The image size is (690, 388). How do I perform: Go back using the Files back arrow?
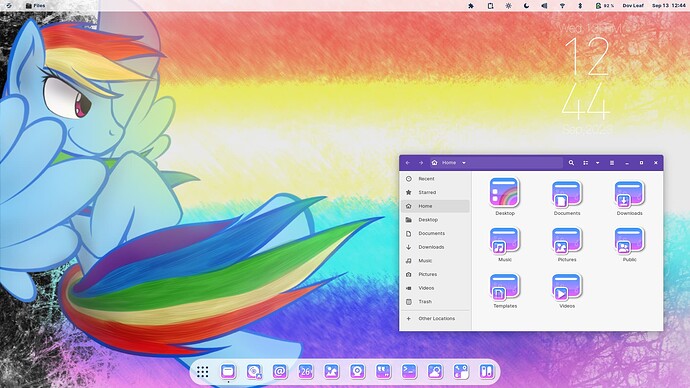pyautogui.click(x=408, y=163)
